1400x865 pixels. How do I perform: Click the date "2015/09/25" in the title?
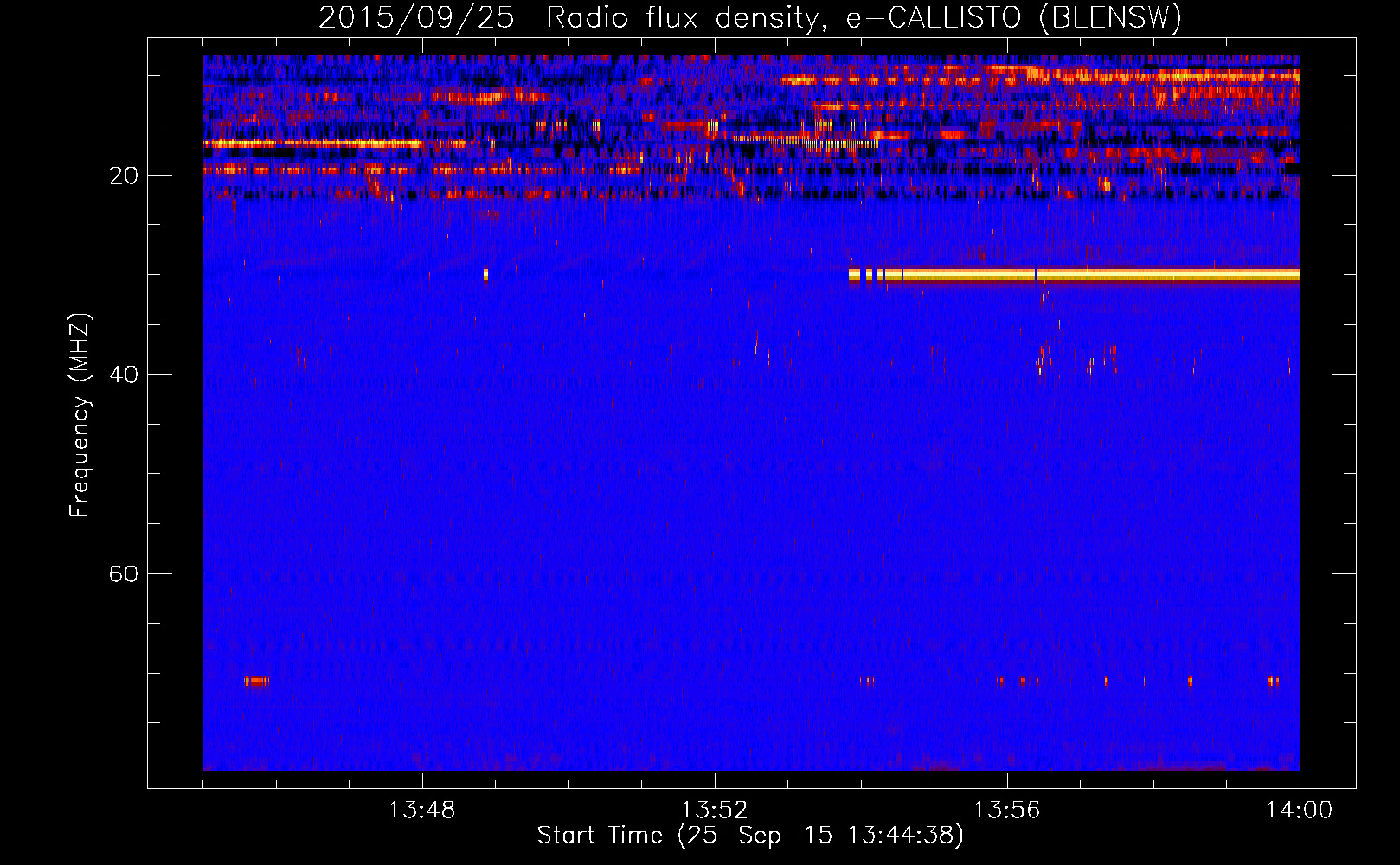[x=416, y=18]
